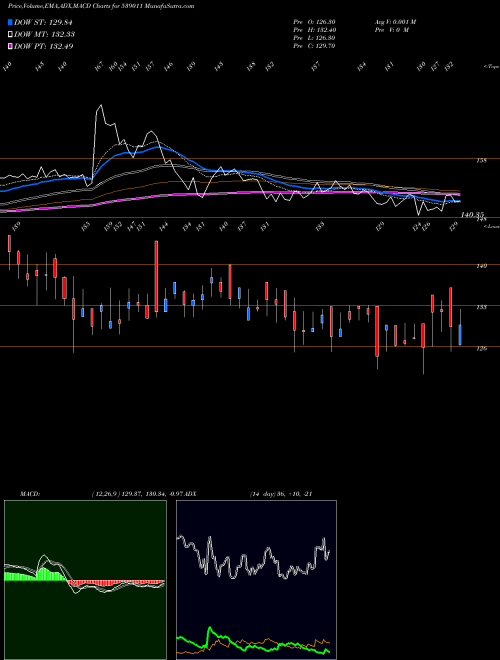Click the ADX indicator chart panel

coord(256,580)
